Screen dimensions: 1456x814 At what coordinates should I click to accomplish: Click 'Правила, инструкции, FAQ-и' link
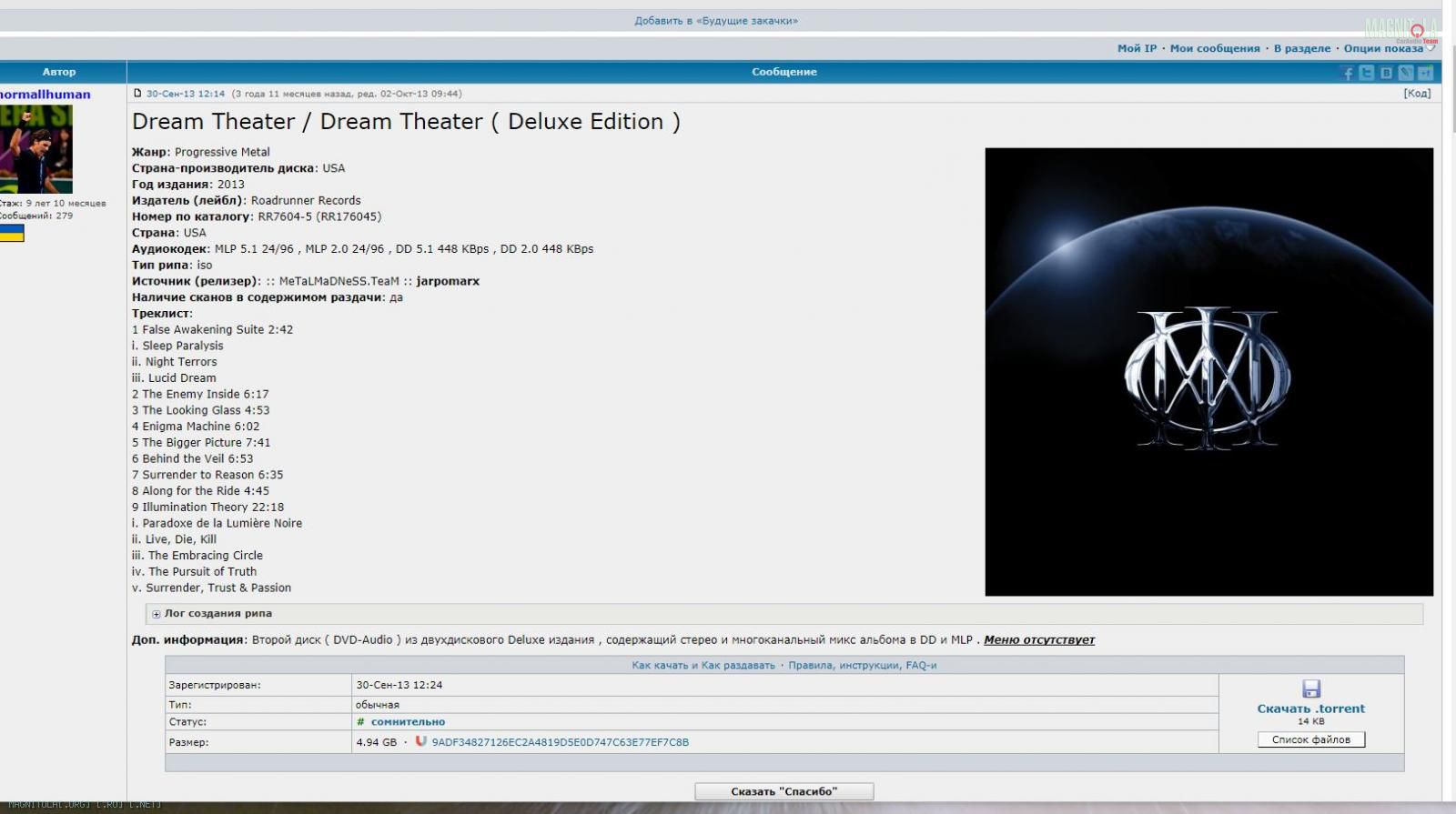pos(862,666)
